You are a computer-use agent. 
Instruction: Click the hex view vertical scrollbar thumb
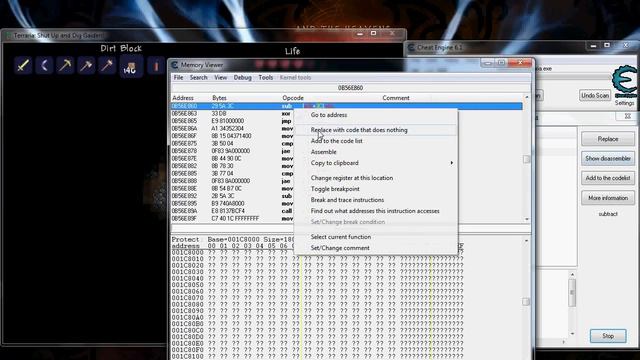click(x=527, y=302)
